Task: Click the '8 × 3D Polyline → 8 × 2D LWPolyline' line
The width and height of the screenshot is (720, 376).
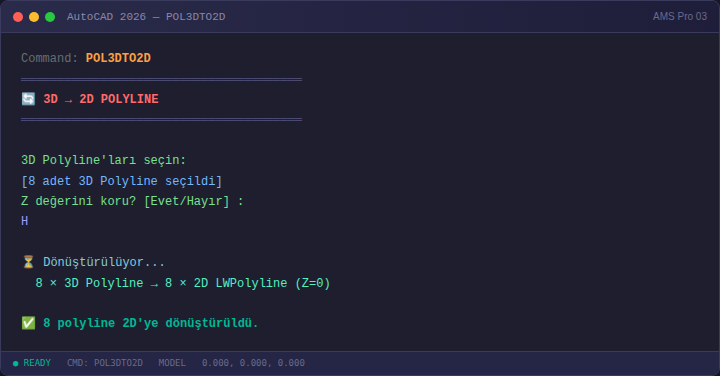Action: 183,283
